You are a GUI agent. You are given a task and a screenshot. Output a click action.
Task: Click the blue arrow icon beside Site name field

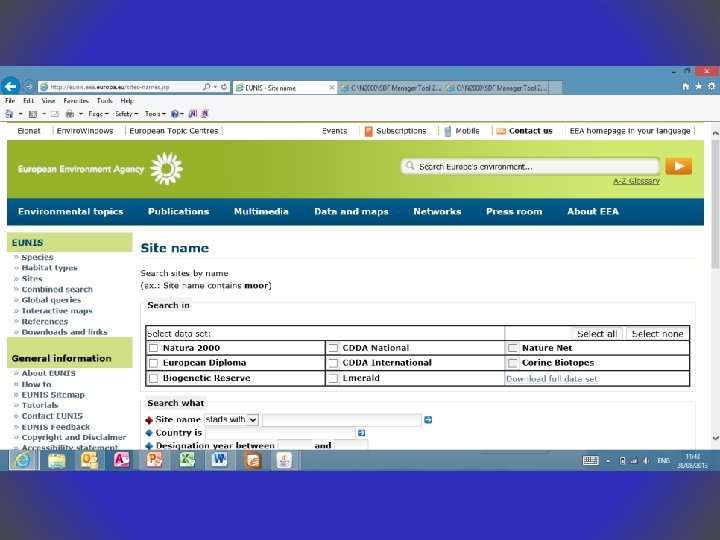(428, 420)
